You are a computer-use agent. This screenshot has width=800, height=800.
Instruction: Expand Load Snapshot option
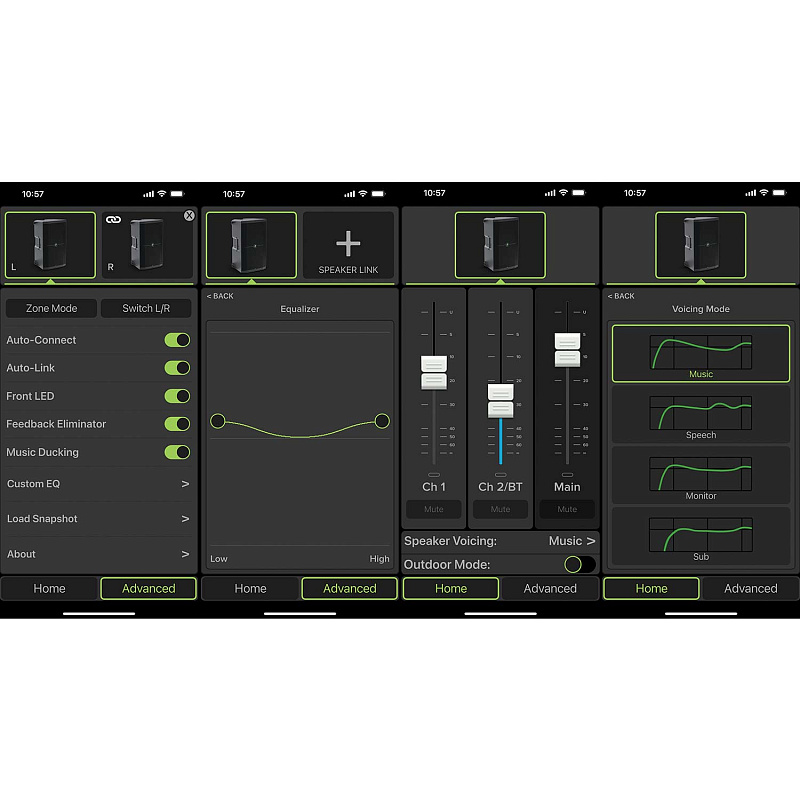(185, 519)
